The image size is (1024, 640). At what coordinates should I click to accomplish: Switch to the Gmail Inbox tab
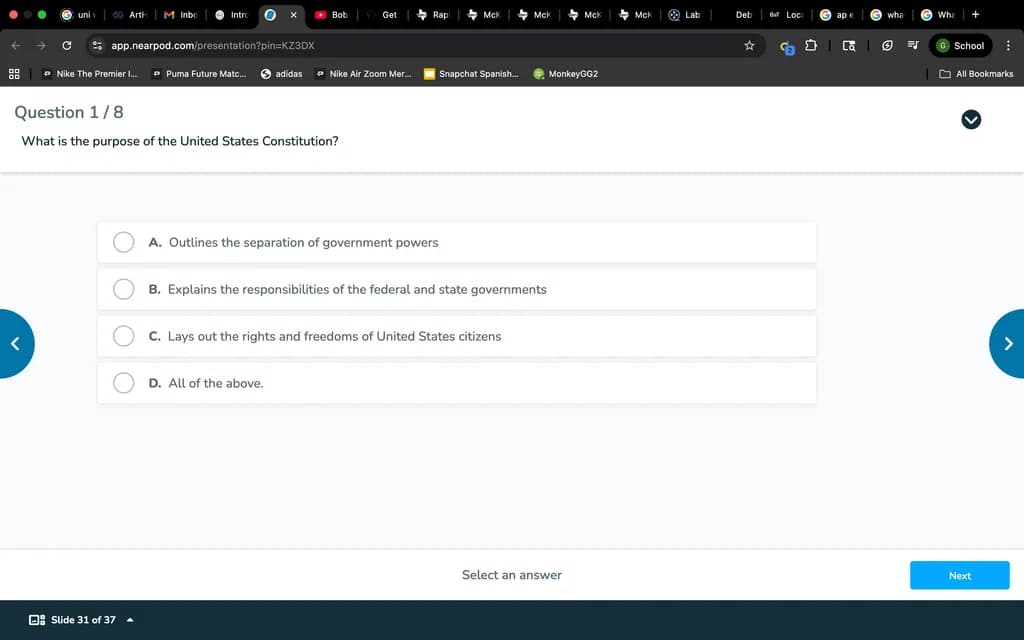[181, 14]
